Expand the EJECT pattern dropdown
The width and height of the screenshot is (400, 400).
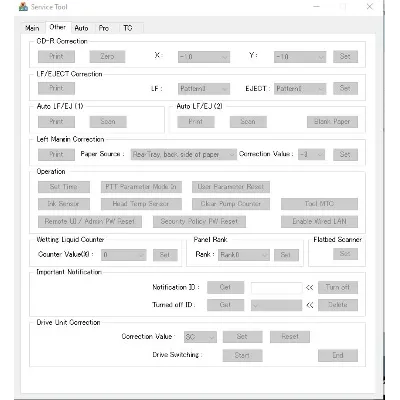pos(300,89)
